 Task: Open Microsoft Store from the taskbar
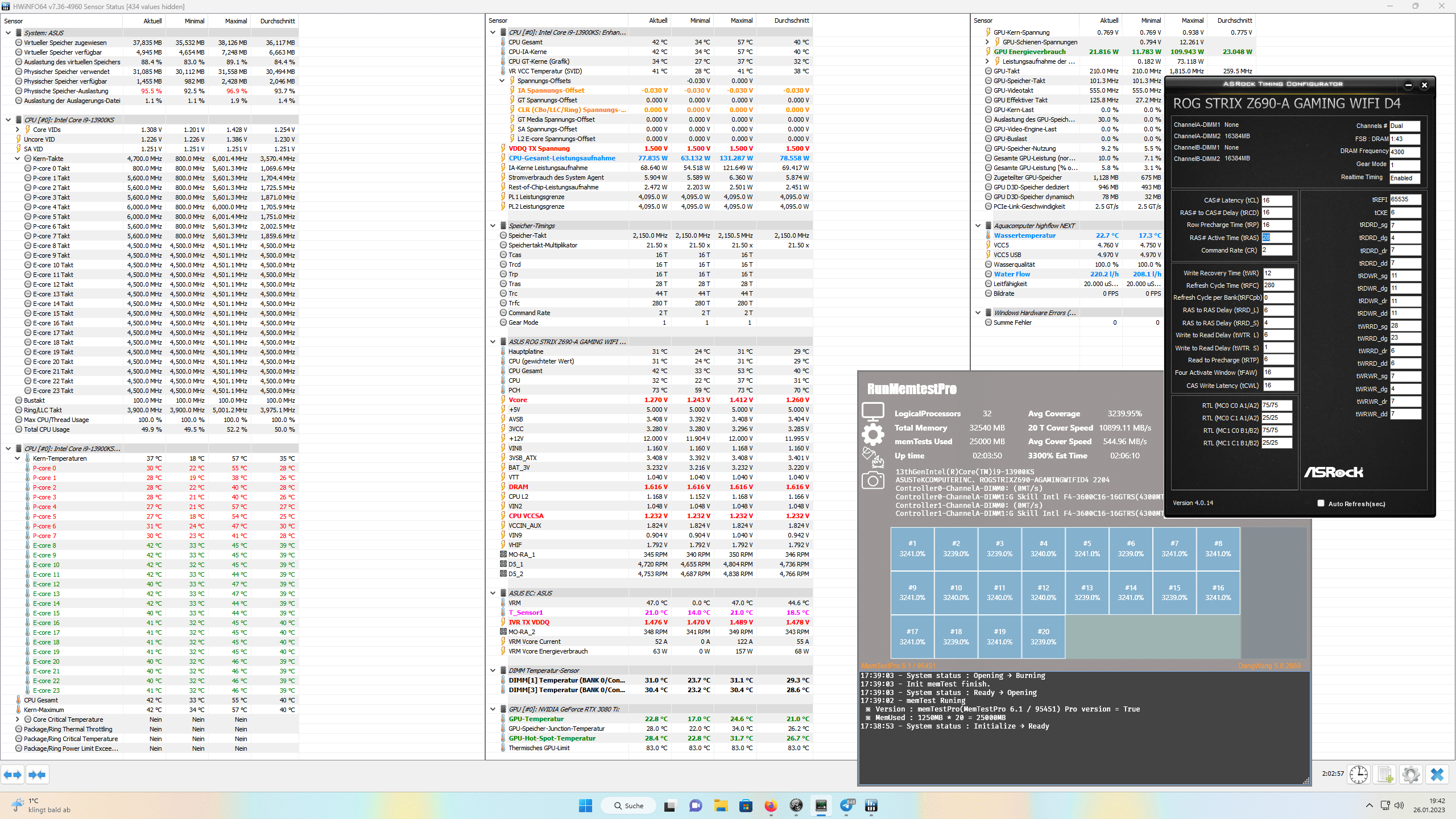[746, 805]
